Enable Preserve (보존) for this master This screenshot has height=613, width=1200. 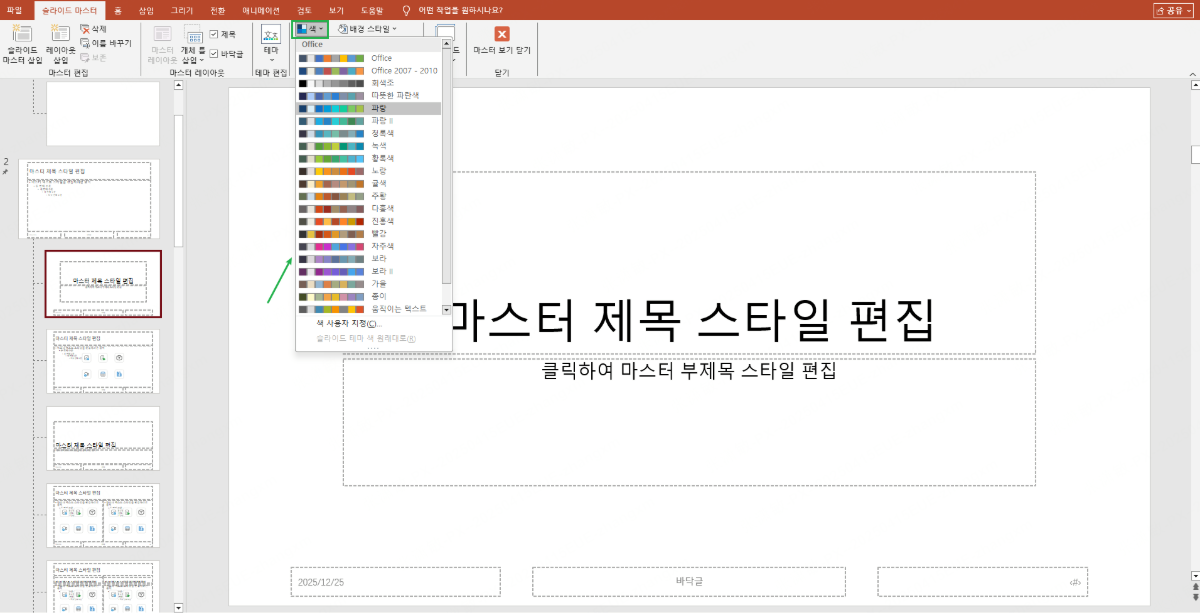(96, 57)
